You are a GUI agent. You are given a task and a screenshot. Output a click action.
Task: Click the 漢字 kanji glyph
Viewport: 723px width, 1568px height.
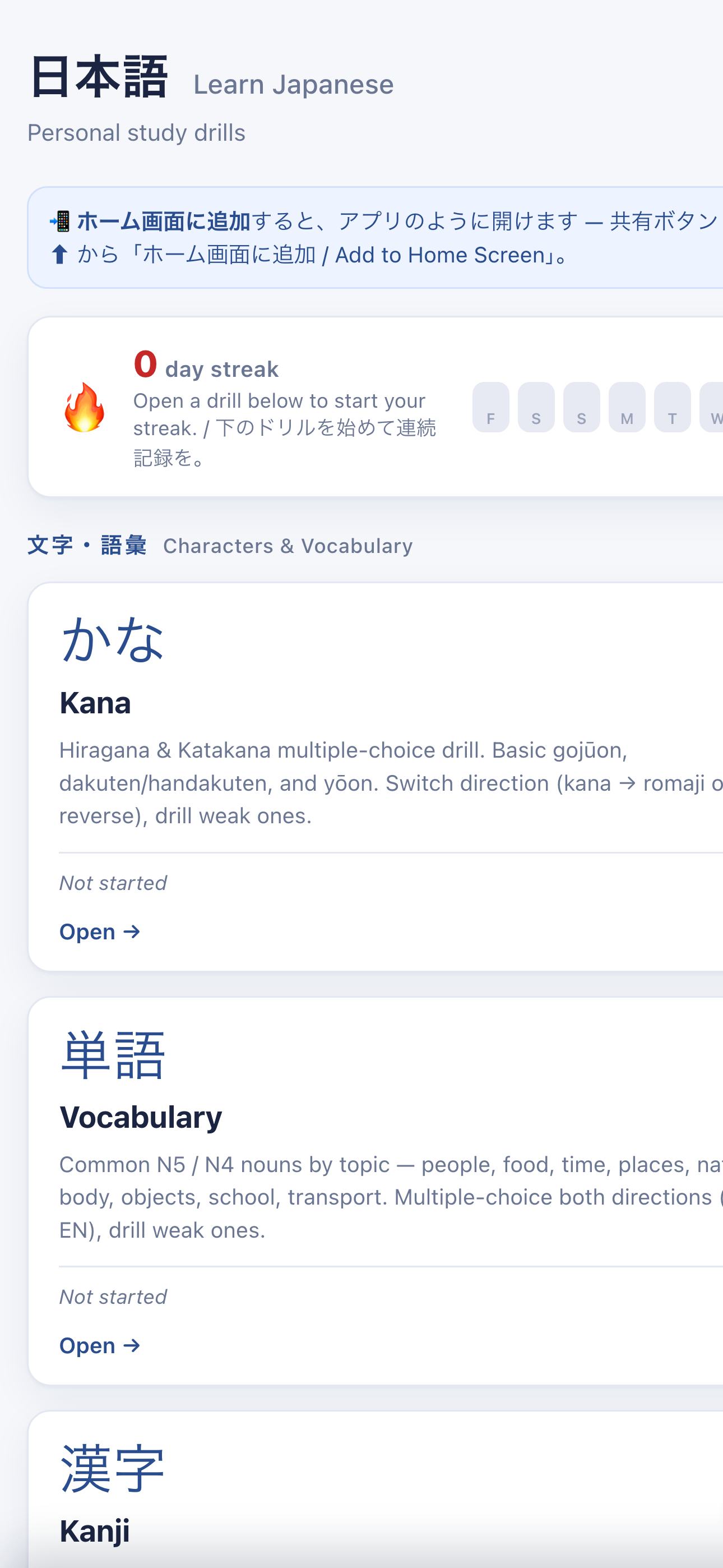pos(113,1468)
